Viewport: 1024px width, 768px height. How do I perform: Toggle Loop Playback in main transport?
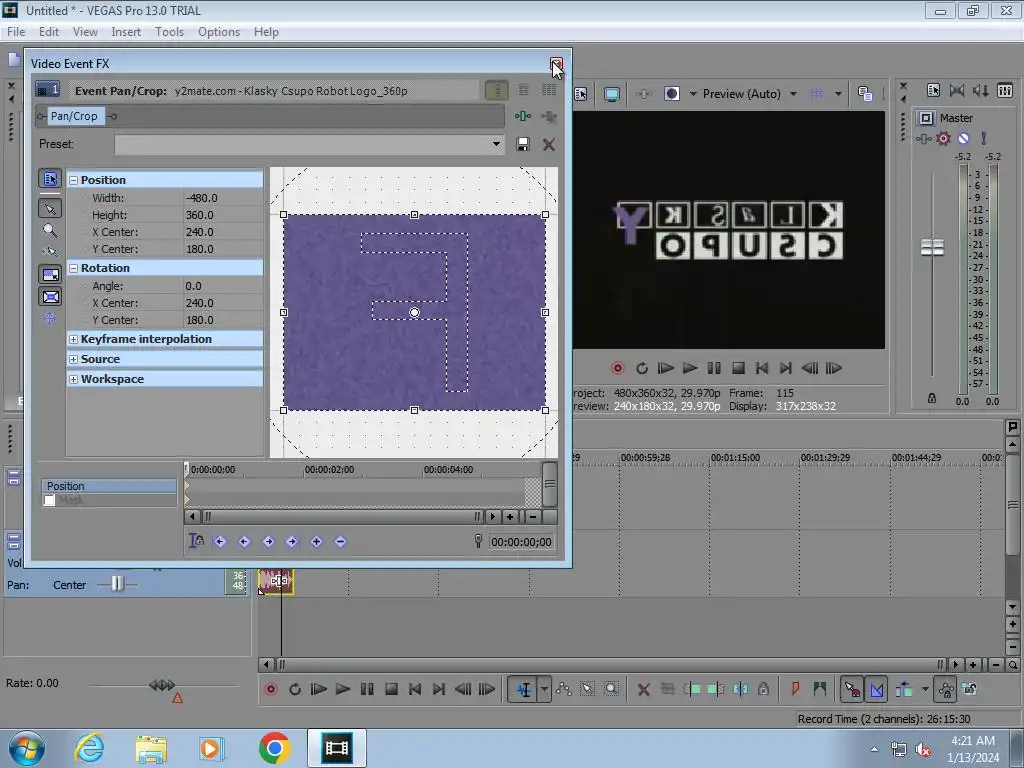point(295,689)
